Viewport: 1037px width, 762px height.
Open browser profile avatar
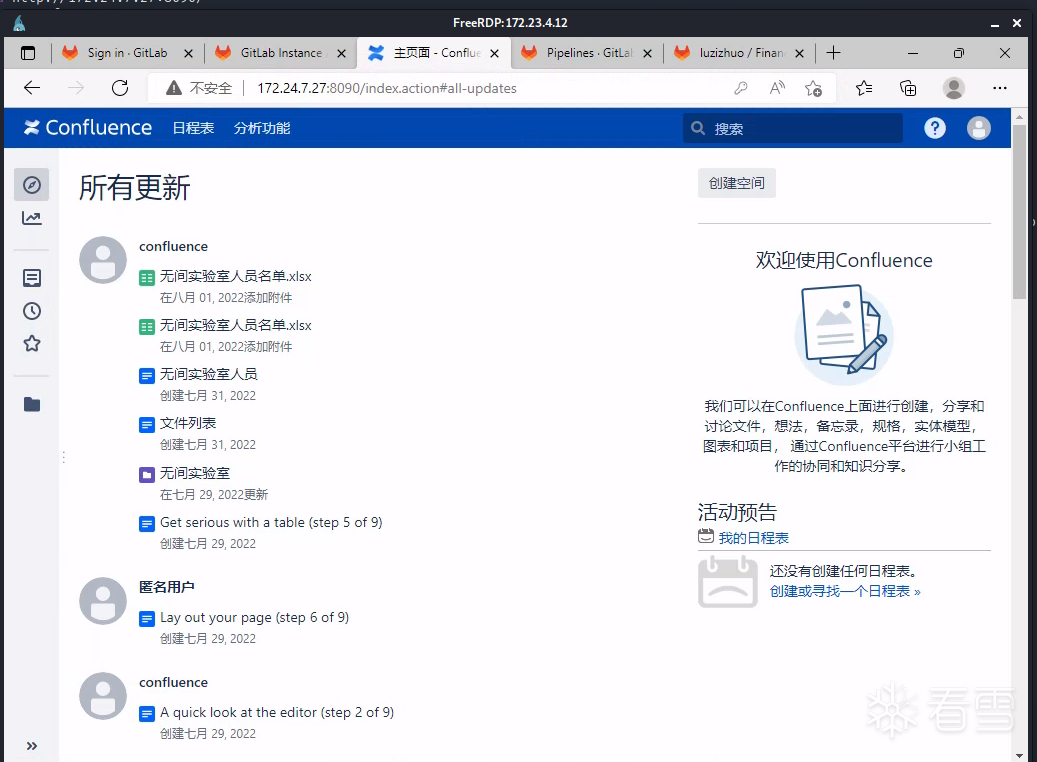pos(954,88)
